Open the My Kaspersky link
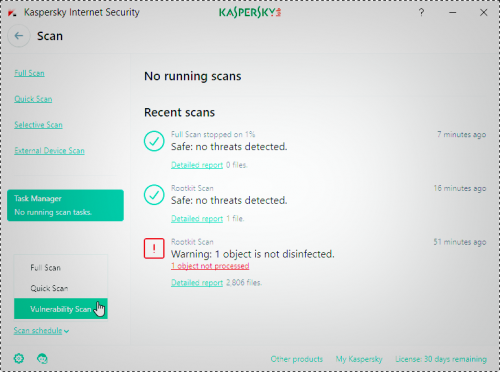Image resolution: width=500 pixels, height=372 pixels. [359, 359]
